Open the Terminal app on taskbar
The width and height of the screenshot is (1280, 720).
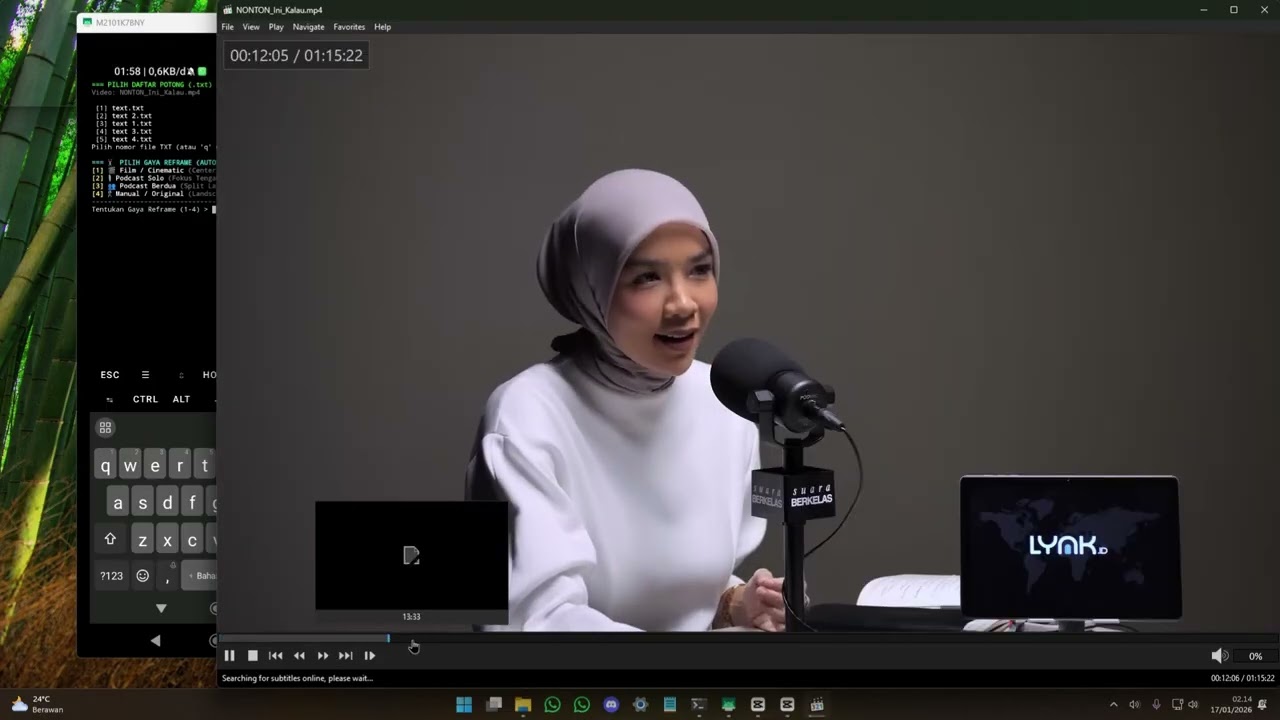pyautogui.click(x=699, y=705)
